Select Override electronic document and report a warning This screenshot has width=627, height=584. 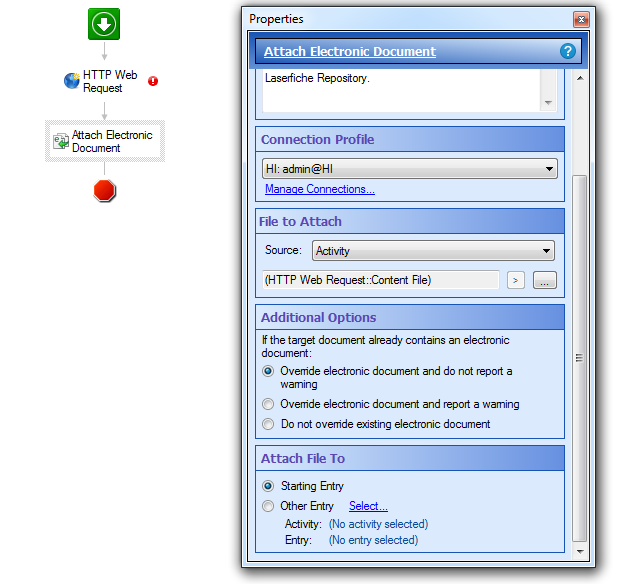(x=268, y=404)
